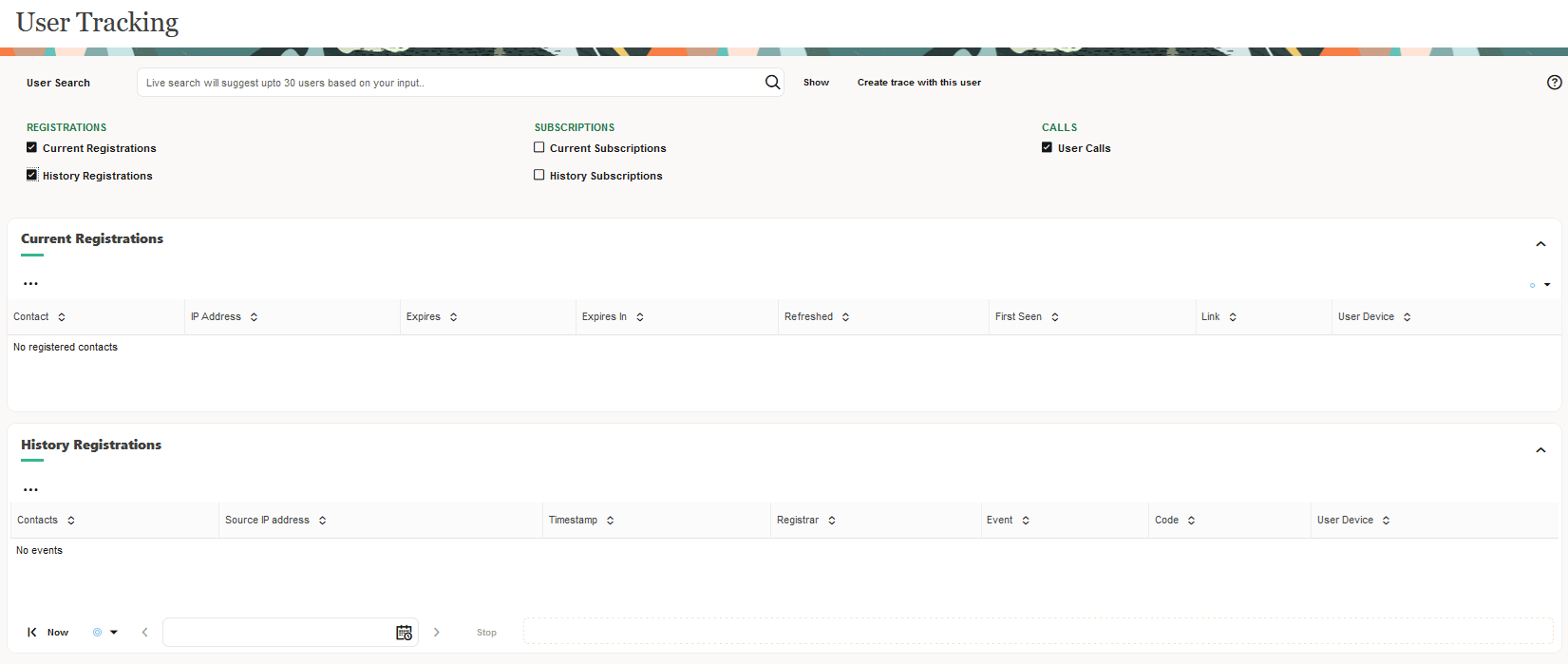Image resolution: width=1568 pixels, height=664 pixels.
Task: Click the Stop button
Action: click(x=486, y=633)
